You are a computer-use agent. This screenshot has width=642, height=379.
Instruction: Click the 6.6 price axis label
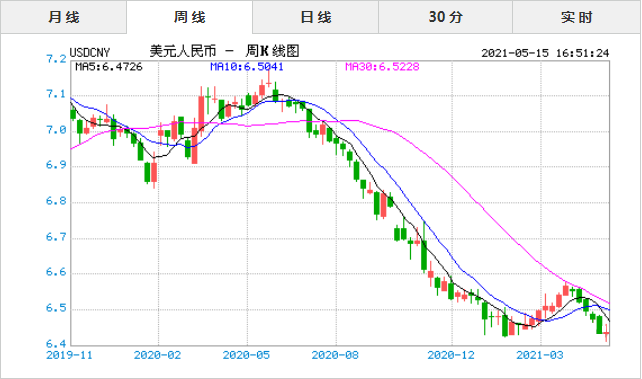point(57,272)
